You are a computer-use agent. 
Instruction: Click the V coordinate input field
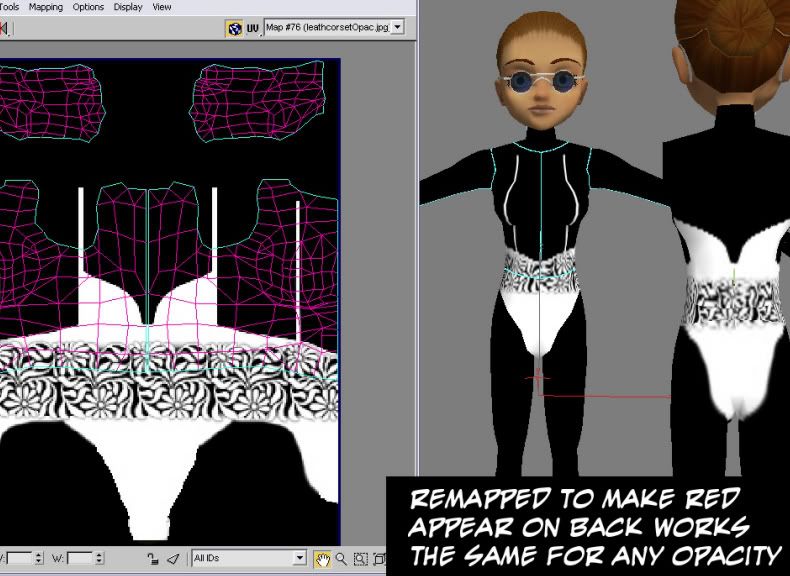pos(19,558)
